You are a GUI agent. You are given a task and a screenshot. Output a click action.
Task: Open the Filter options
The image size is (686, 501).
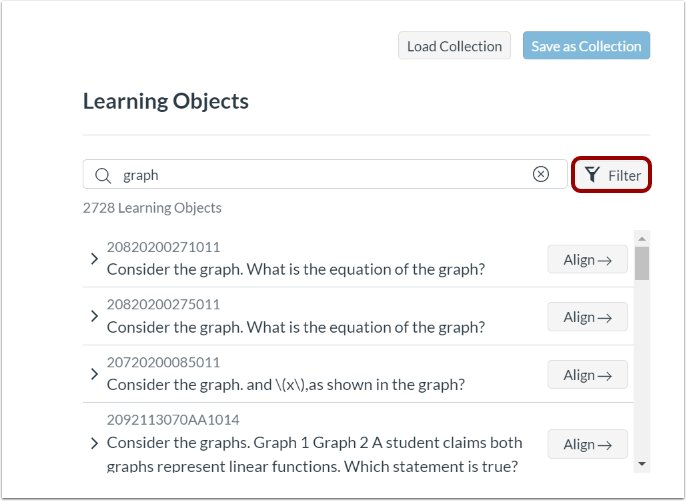tap(612, 175)
